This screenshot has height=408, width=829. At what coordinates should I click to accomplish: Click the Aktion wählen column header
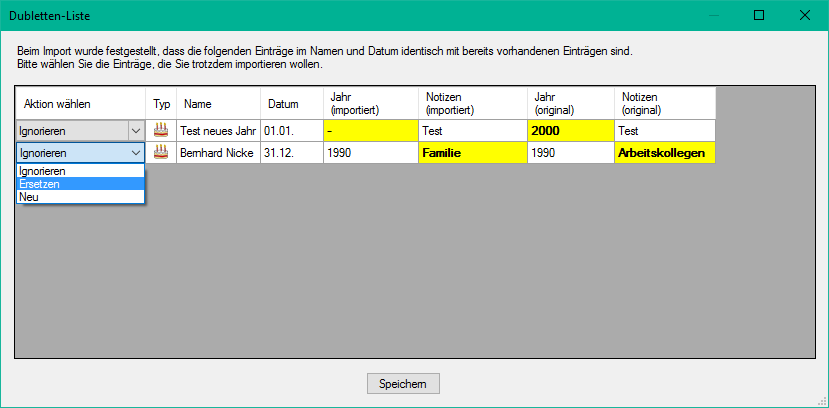point(80,104)
